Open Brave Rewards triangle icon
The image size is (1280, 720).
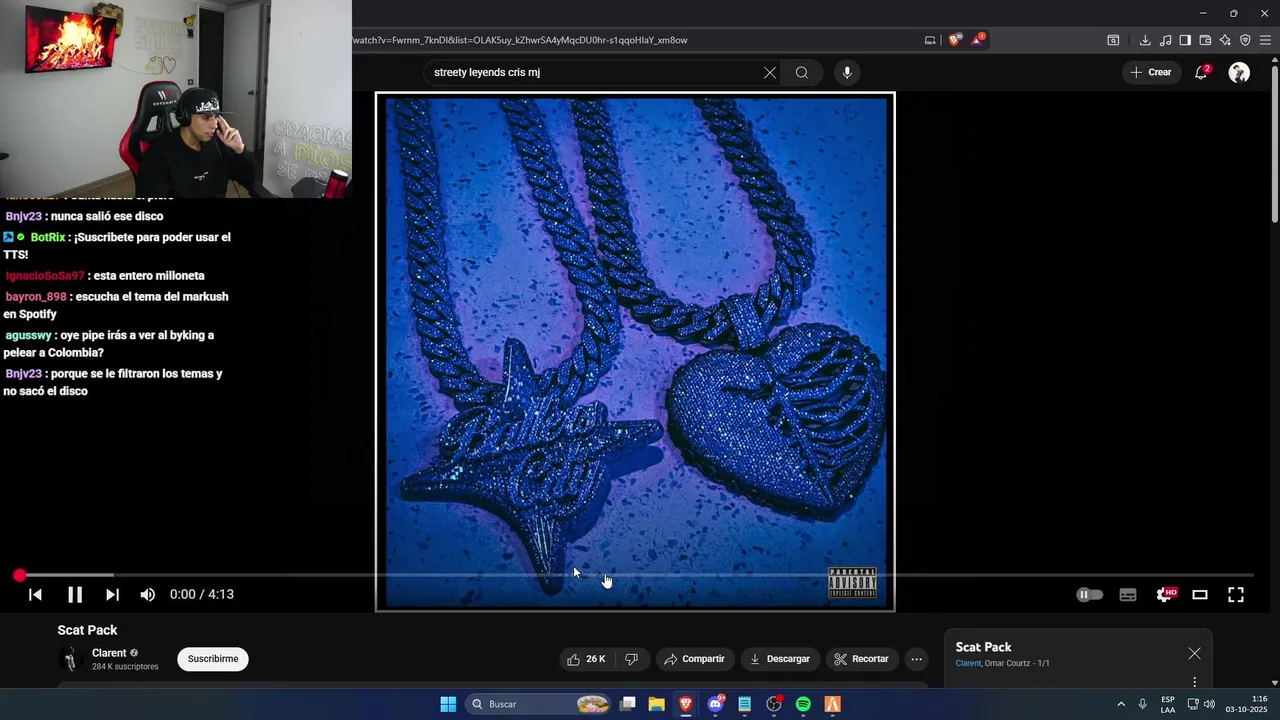978,40
